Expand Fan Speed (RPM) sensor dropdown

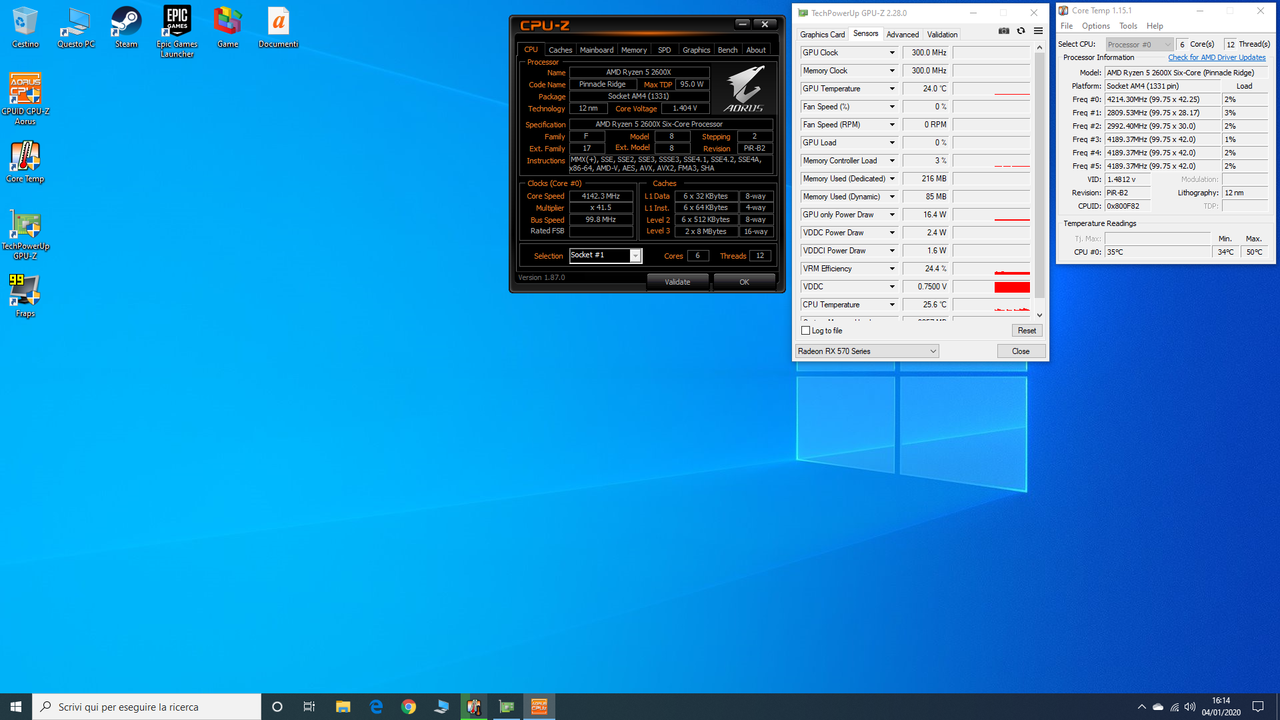click(892, 125)
